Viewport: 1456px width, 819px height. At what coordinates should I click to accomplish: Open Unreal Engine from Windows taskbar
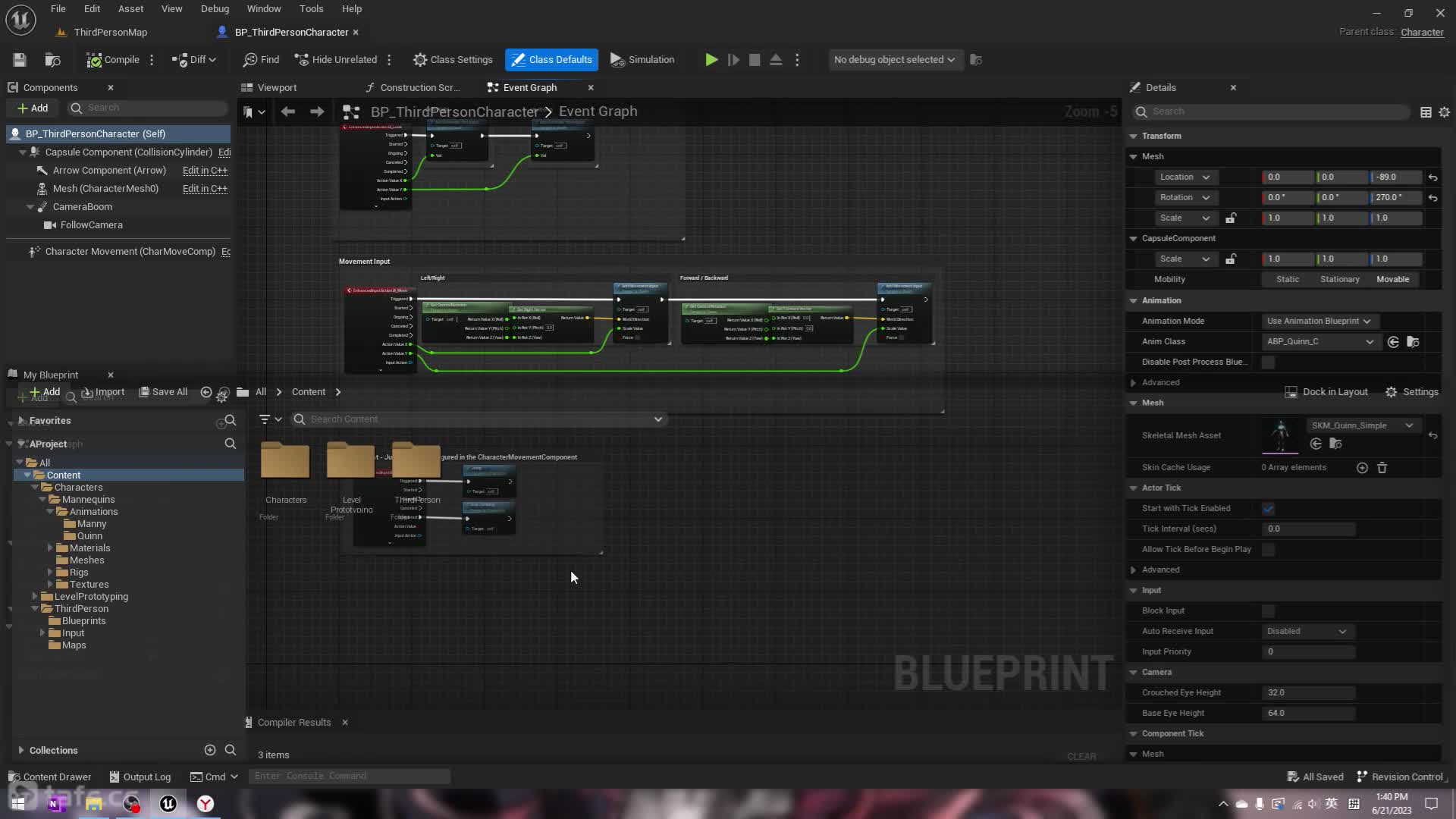[x=168, y=804]
